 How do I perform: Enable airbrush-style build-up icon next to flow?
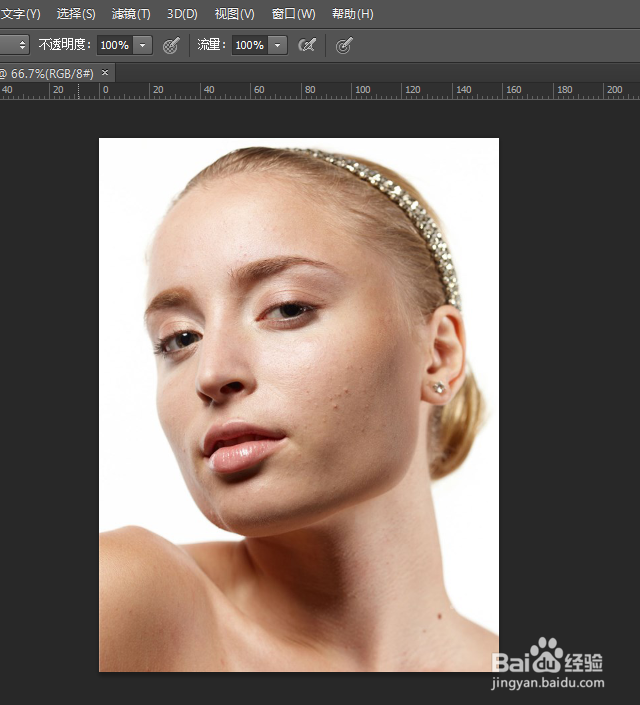click(x=308, y=45)
